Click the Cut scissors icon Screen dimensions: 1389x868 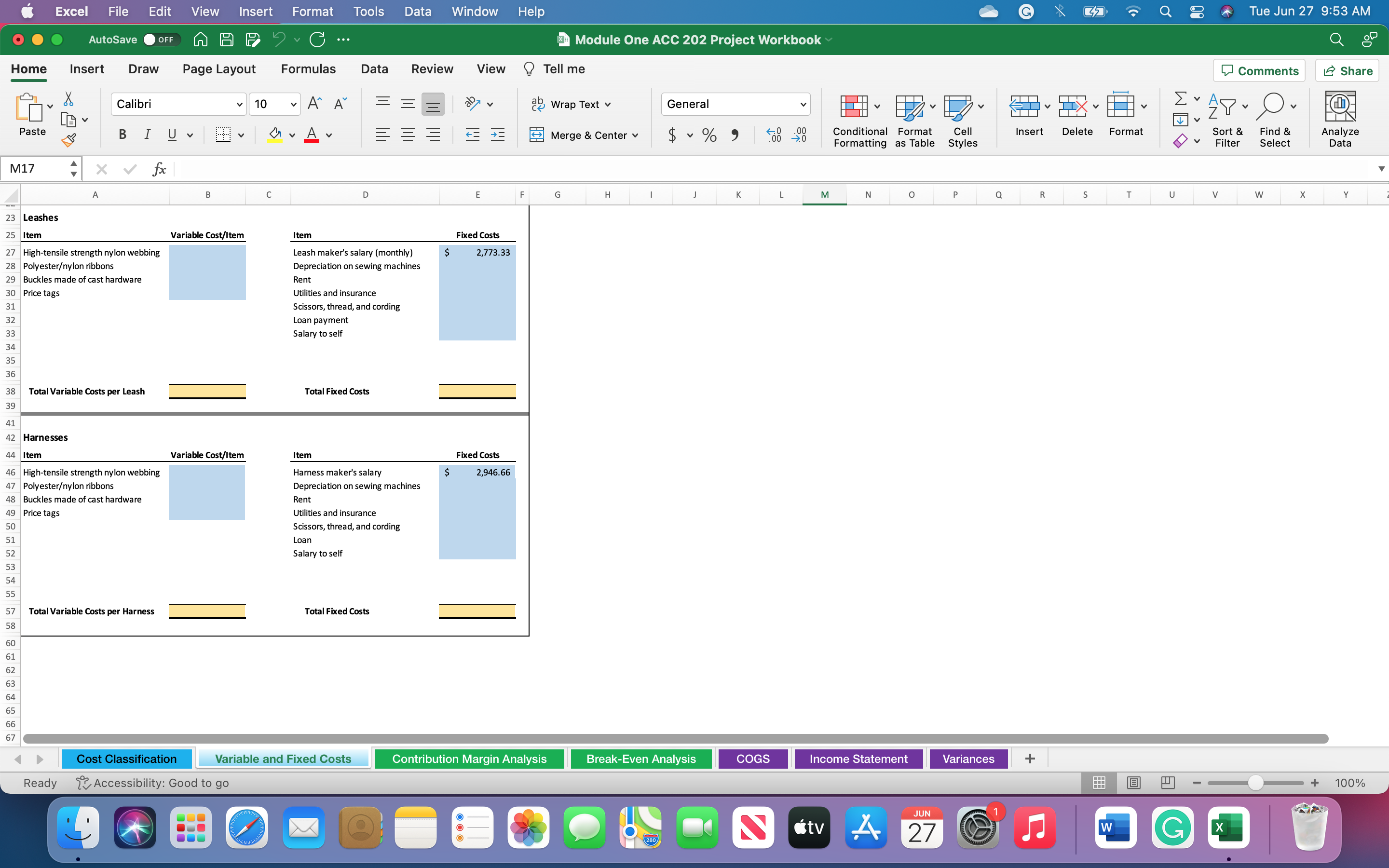coord(68,99)
